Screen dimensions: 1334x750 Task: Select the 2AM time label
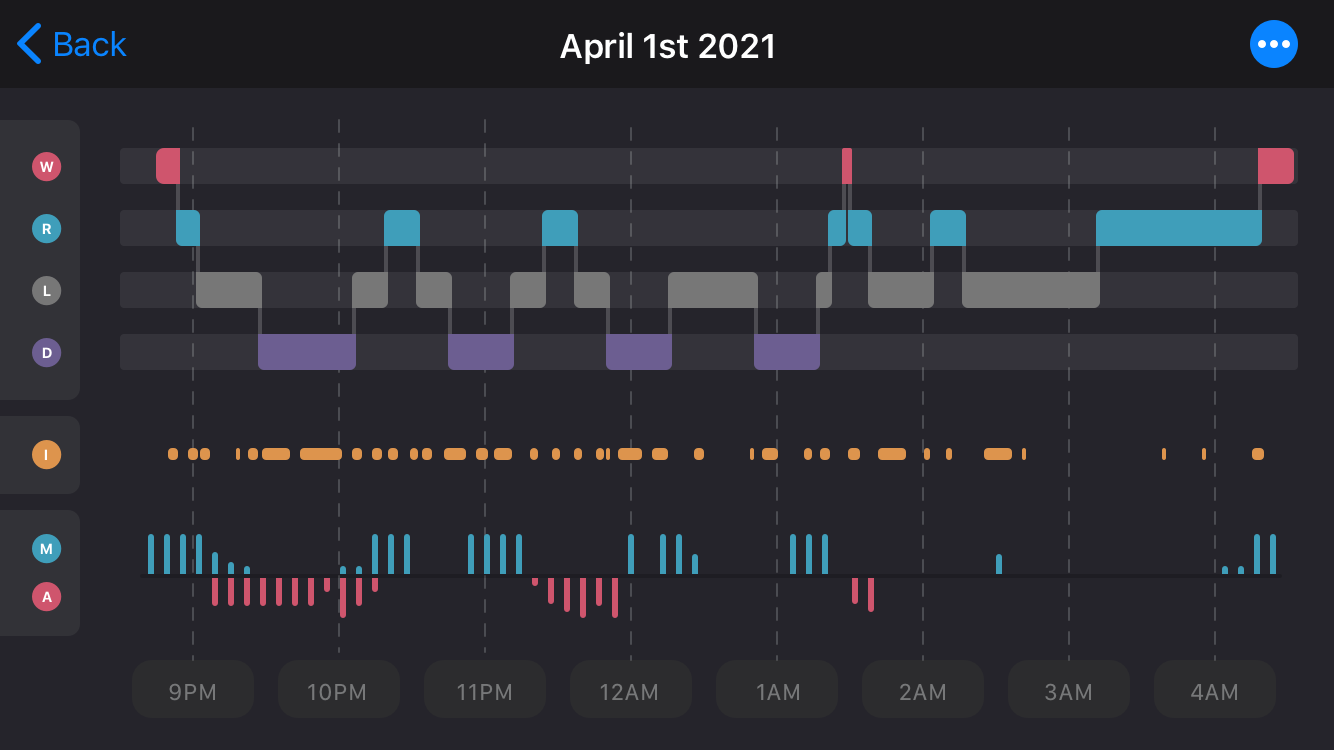[922, 690]
